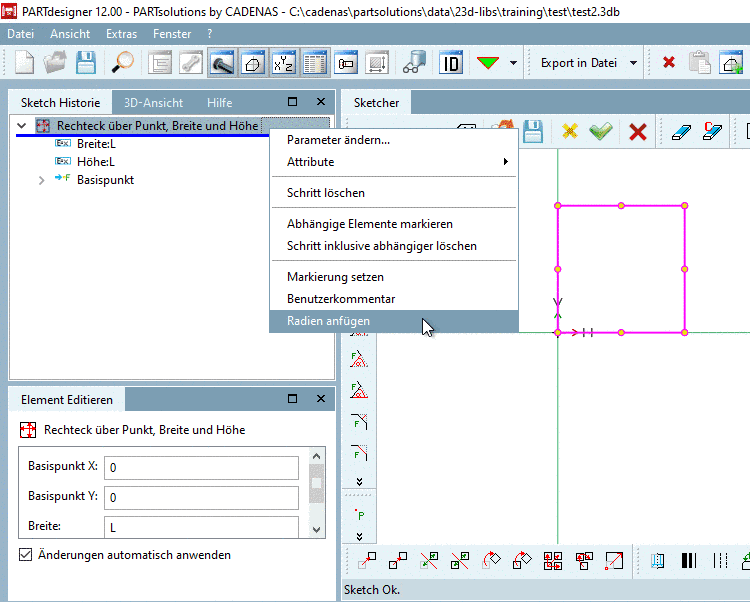Viewport: 750px width, 602px height.
Task: Toggle the table view button in toolbar
Action: tap(315, 63)
